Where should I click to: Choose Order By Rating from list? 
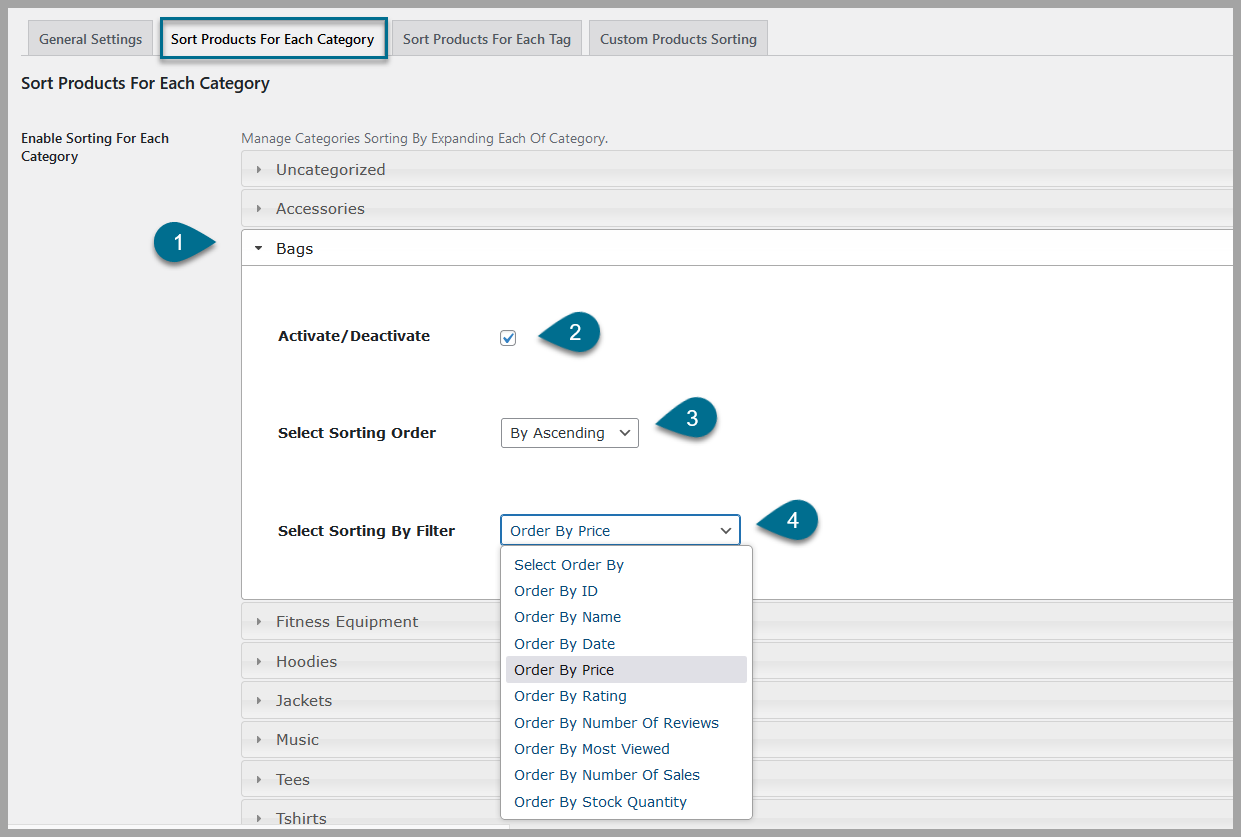(570, 696)
